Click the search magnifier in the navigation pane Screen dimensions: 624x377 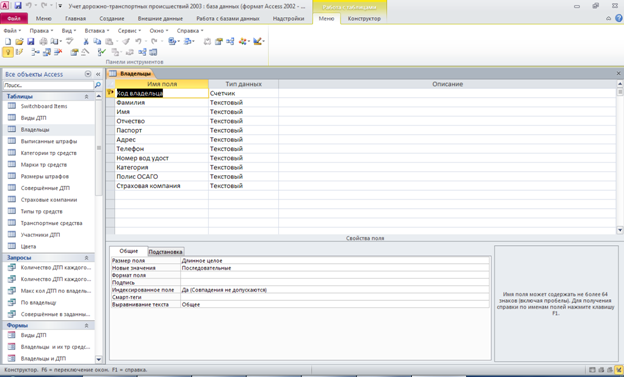[98, 85]
